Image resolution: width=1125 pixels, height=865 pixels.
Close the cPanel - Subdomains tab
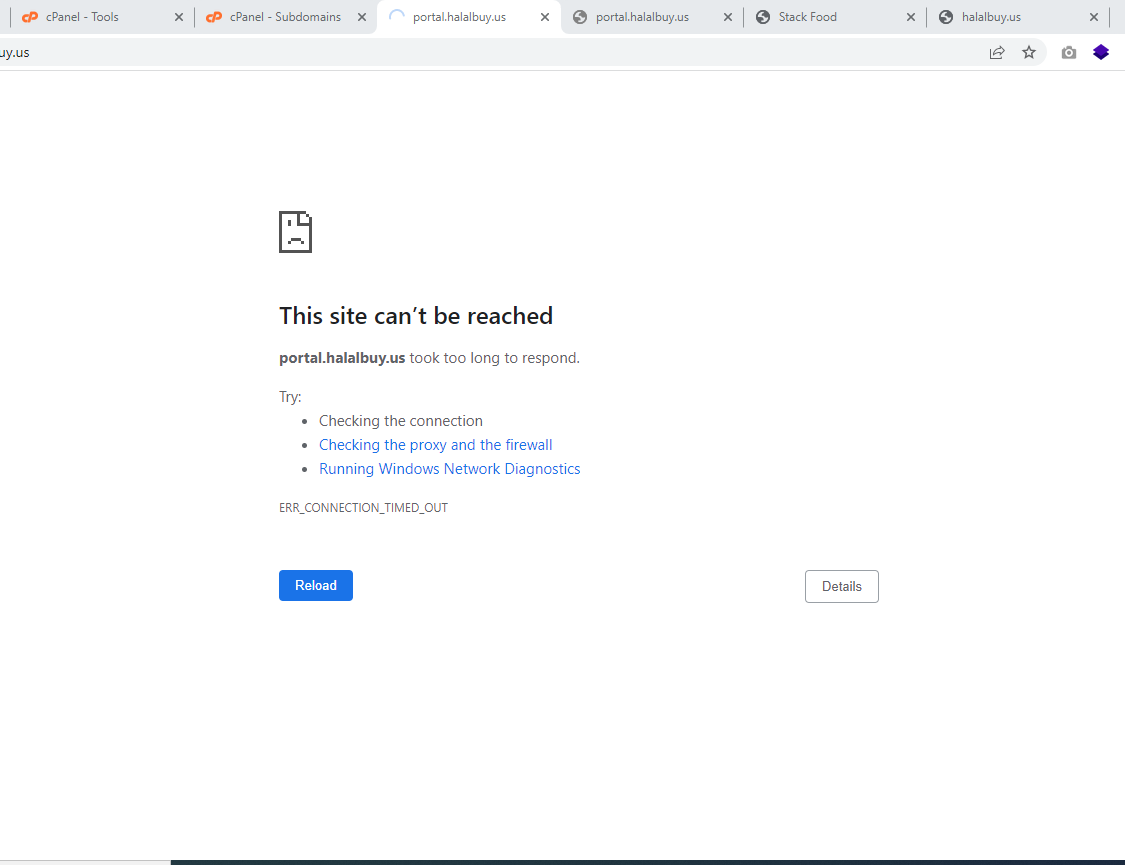point(362,17)
